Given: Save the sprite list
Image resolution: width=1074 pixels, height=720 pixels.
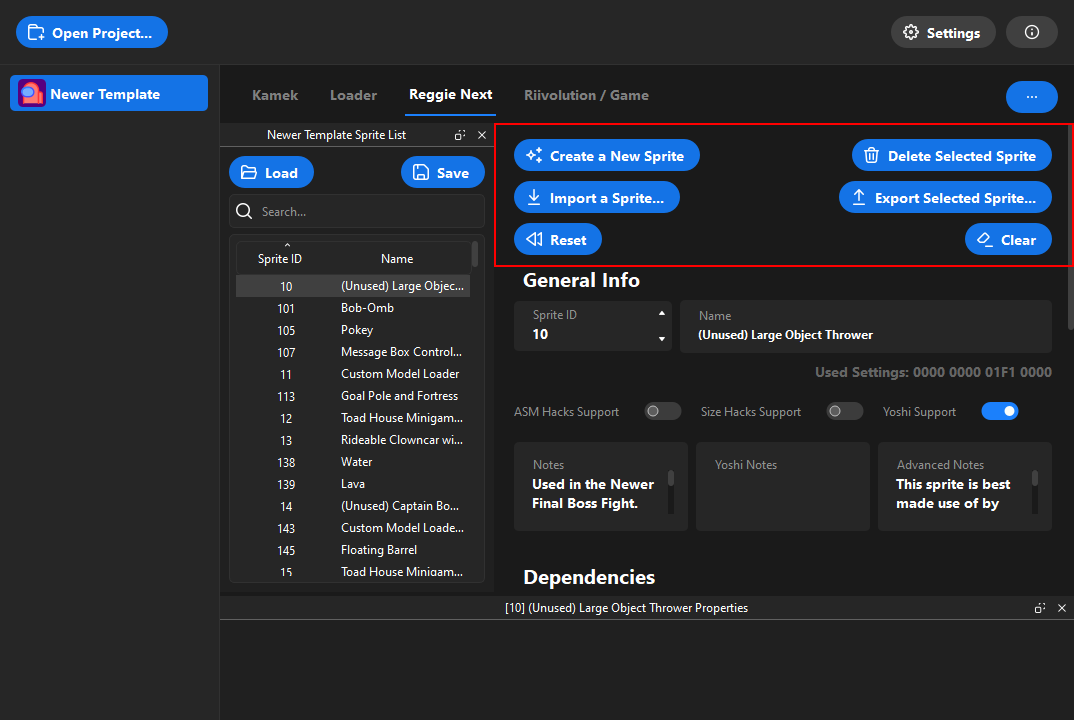Looking at the screenshot, I should point(442,172).
